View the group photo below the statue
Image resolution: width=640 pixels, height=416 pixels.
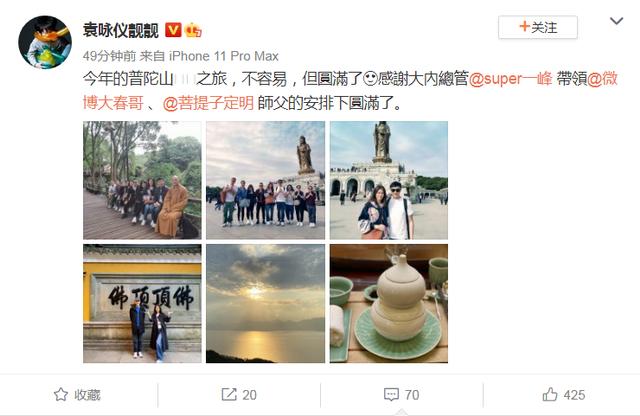(x=265, y=180)
